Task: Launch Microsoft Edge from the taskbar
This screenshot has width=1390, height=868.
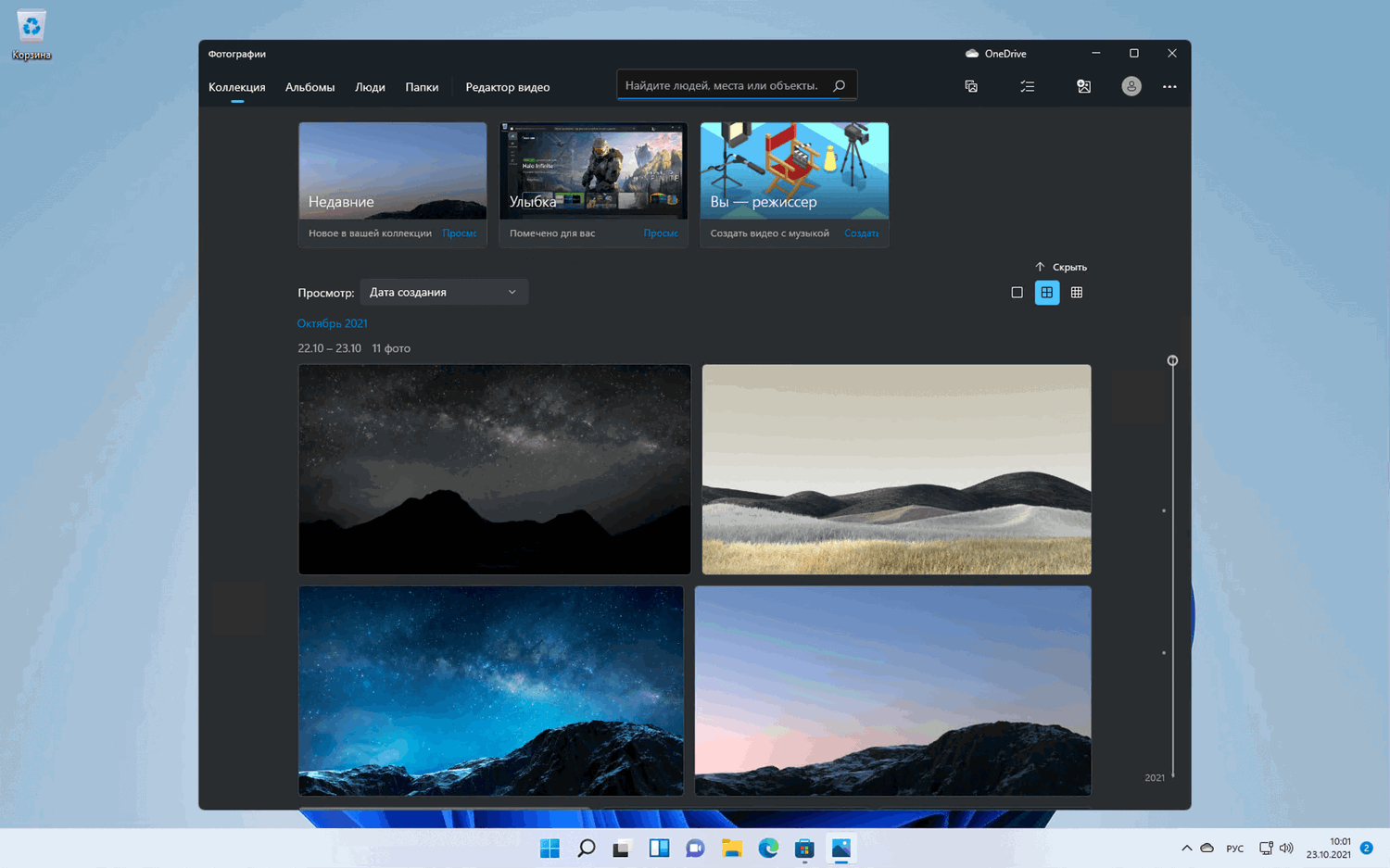Action: tap(768, 849)
